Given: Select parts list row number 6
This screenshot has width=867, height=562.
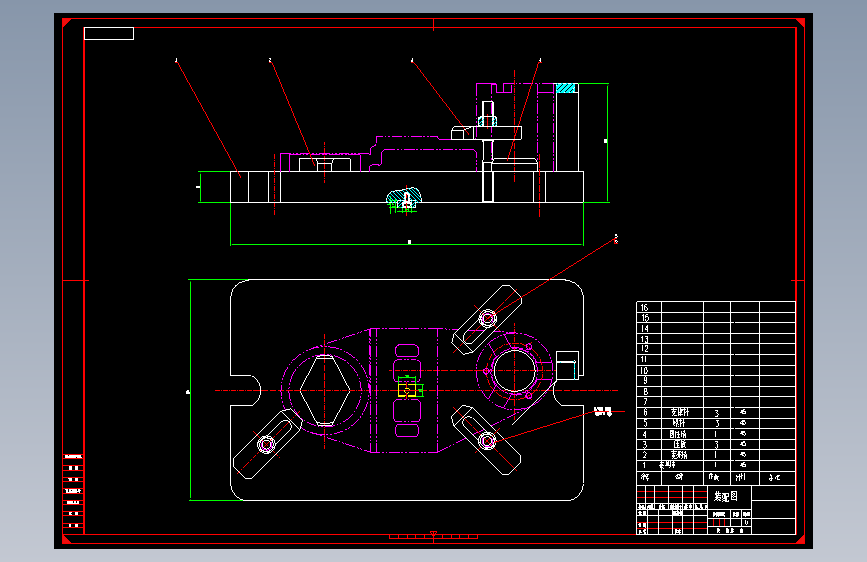Looking at the screenshot, I should pos(715,412).
